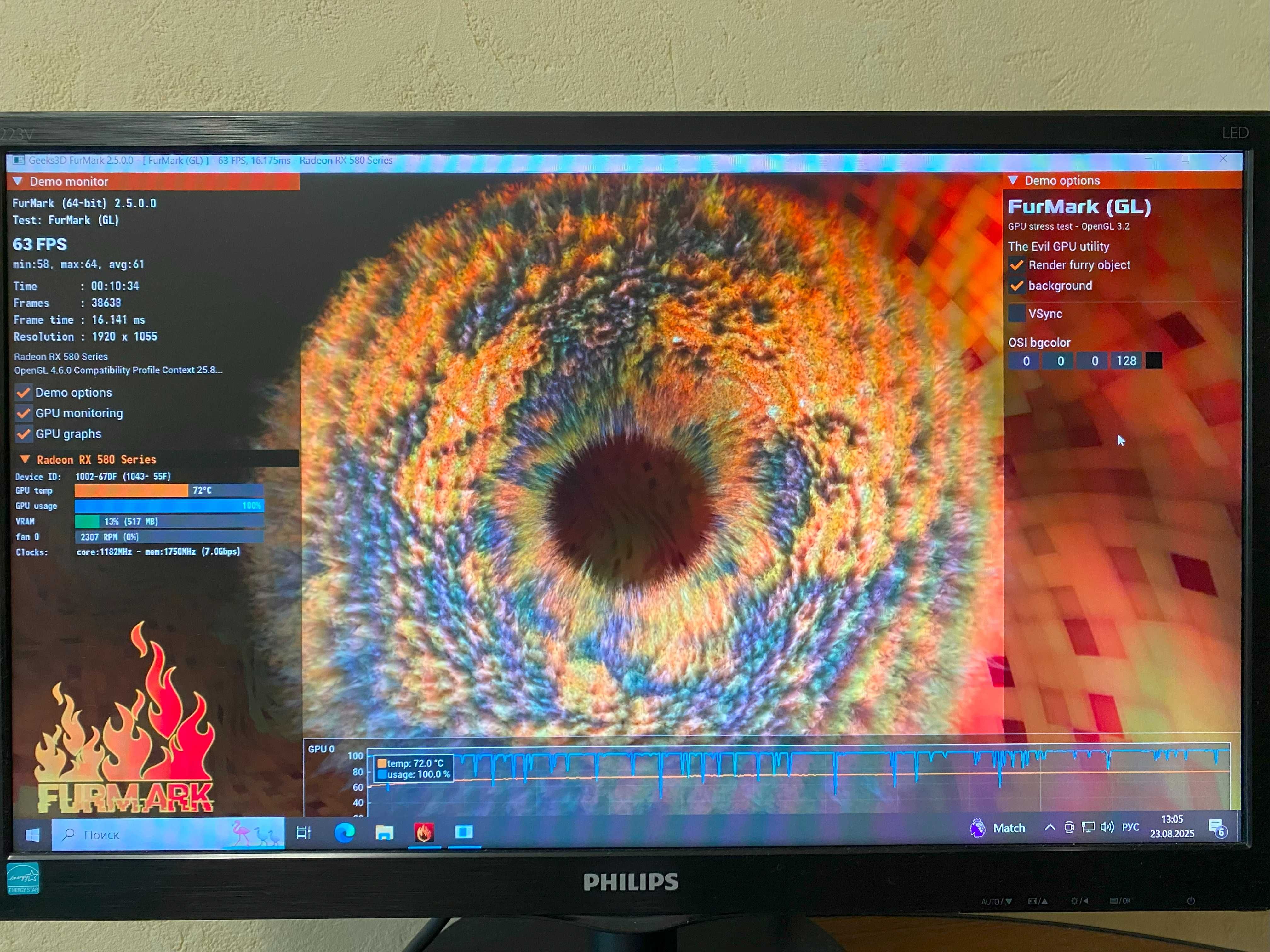Click the OSI bgcolor alpha value 128
The image size is (1270, 952).
(1126, 361)
